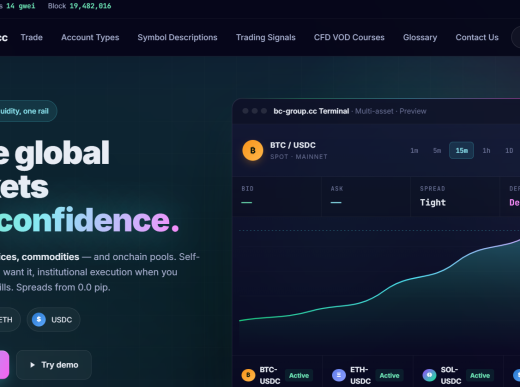Image resolution: width=520 pixels, height=387 pixels.
Task: Click the Active badge next to SOL-USDC
Action: click(x=480, y=376)
